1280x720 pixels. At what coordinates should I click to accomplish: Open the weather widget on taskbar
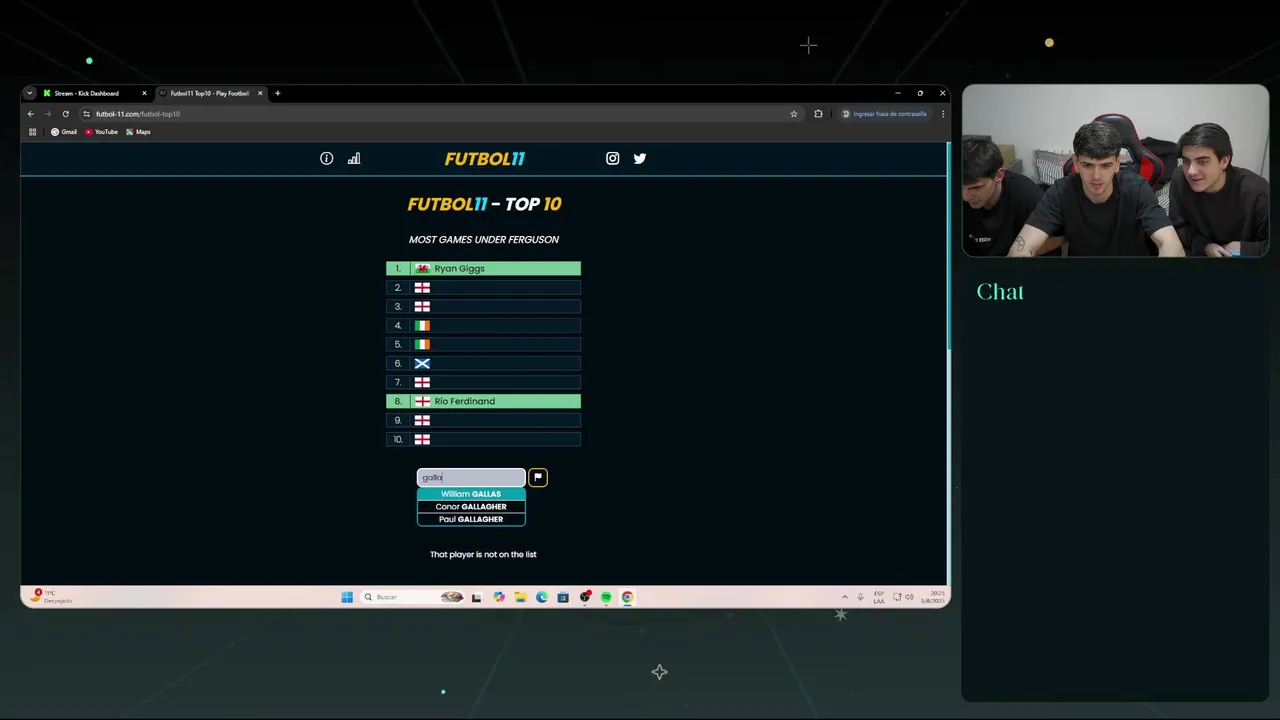(x=52, y=596)
